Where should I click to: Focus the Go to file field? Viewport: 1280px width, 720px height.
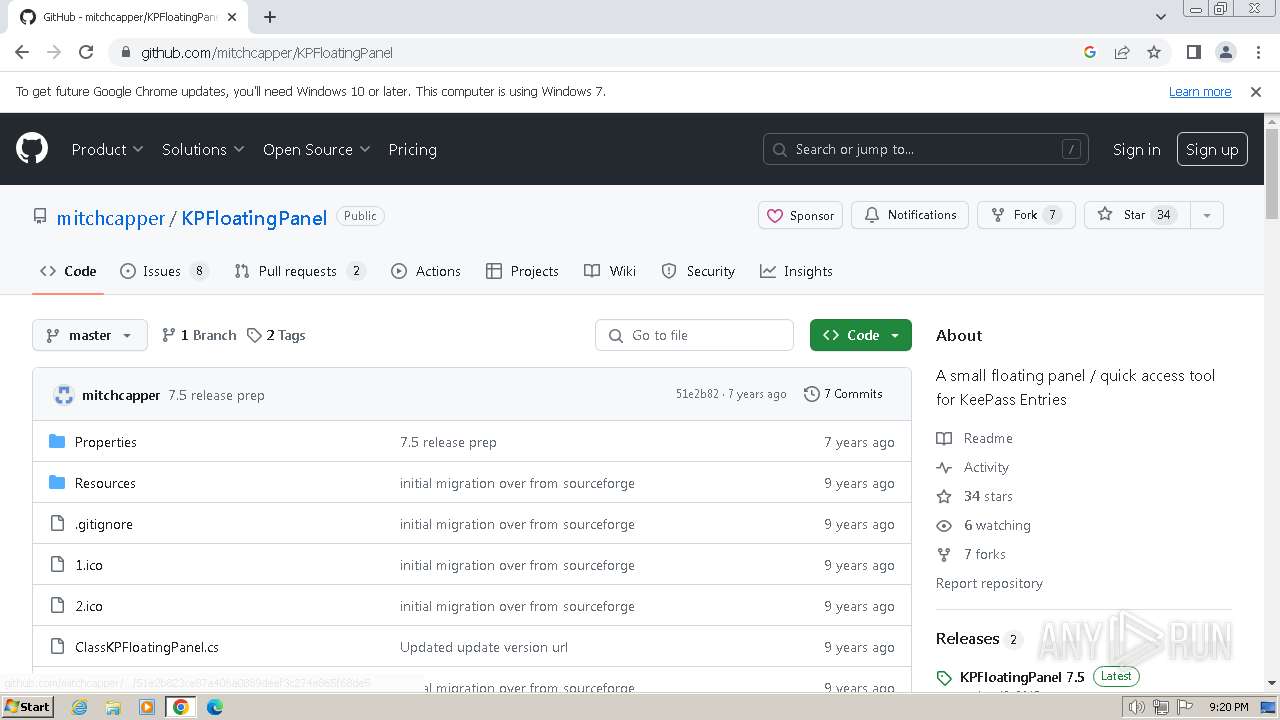tap(694, 335)
